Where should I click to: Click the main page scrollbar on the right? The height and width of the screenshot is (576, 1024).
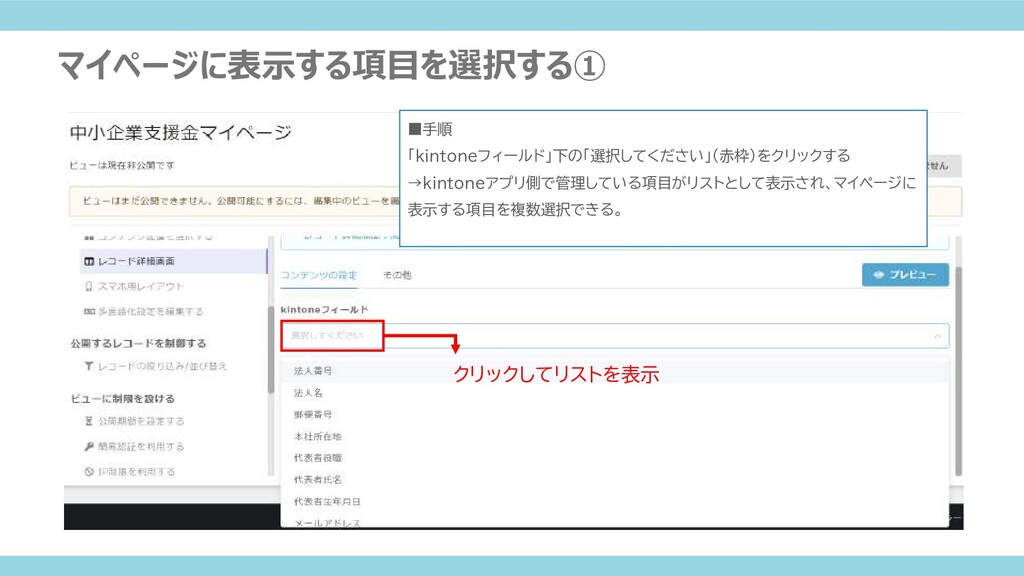coord(958,371)
